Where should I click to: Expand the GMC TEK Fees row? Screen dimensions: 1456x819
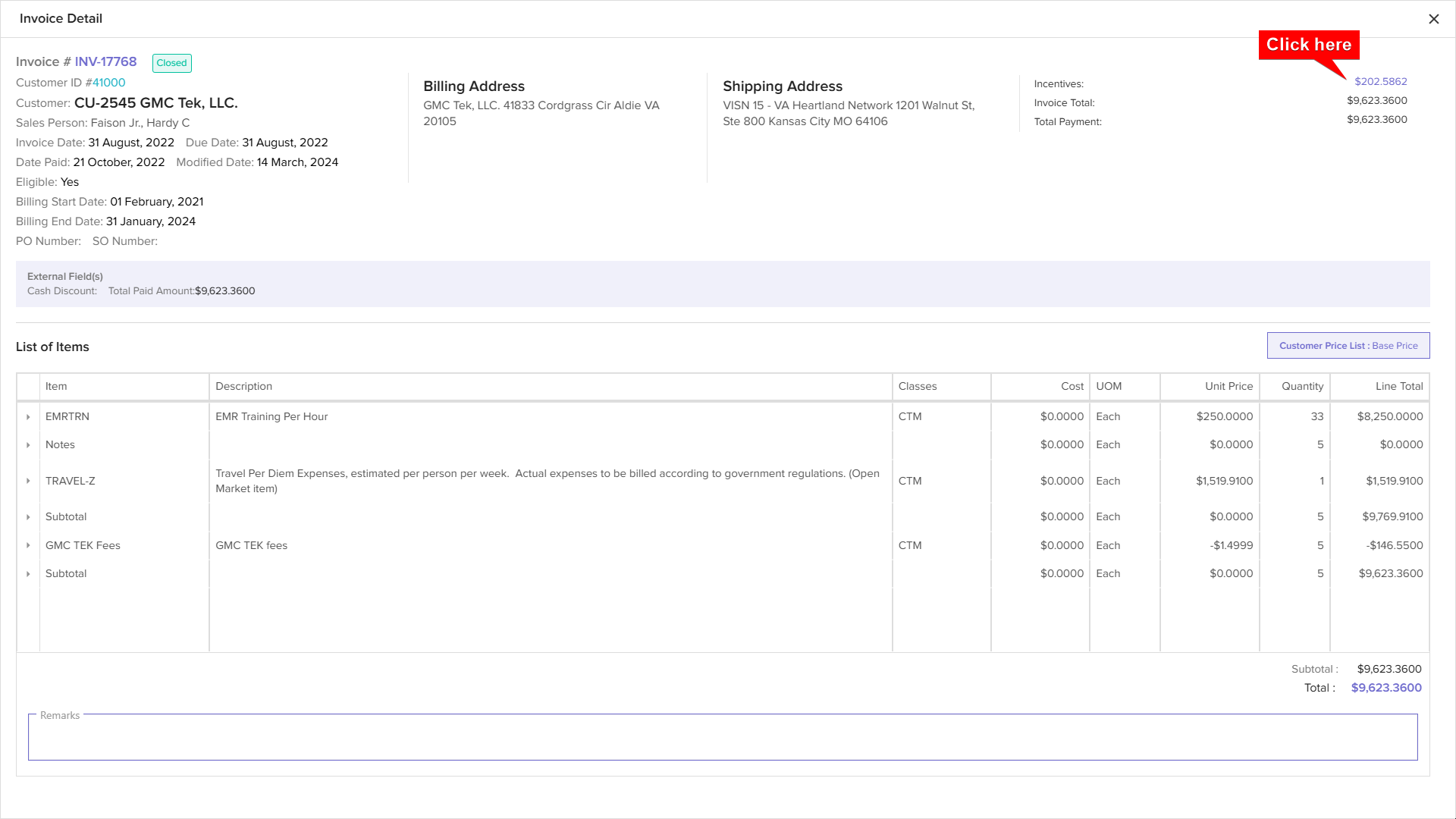28,546
